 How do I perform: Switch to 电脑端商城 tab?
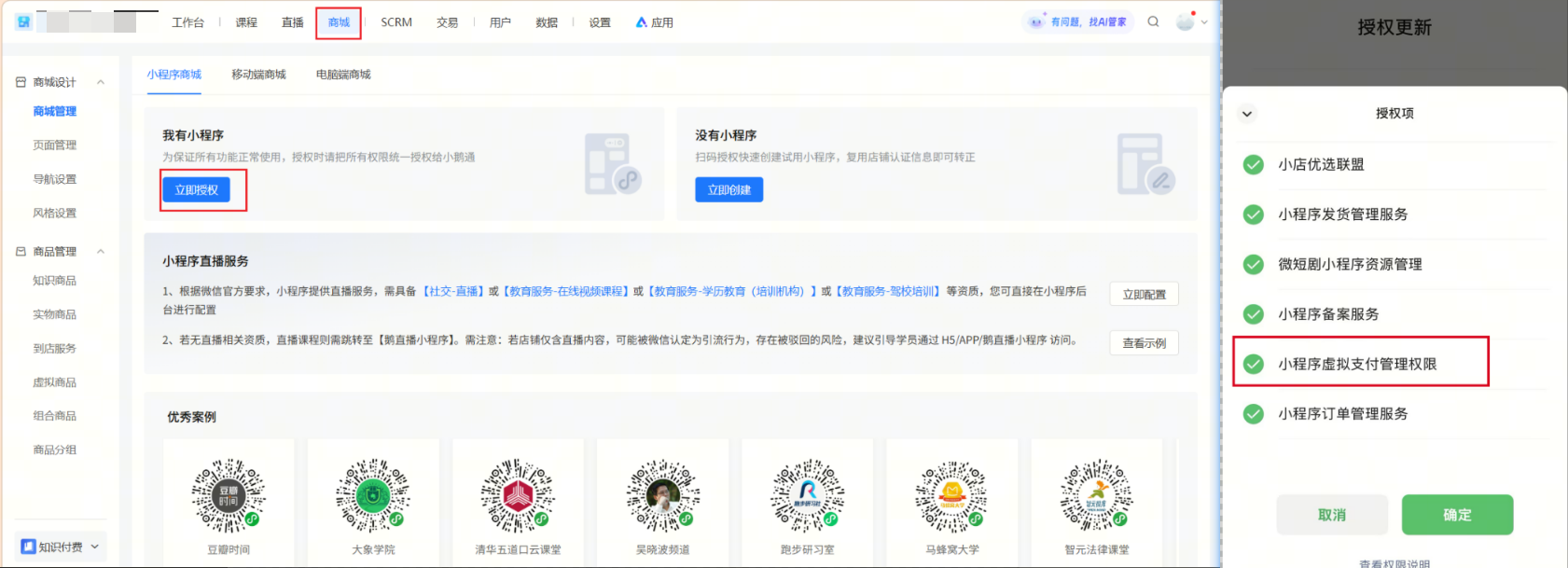[x=343, y=75]
